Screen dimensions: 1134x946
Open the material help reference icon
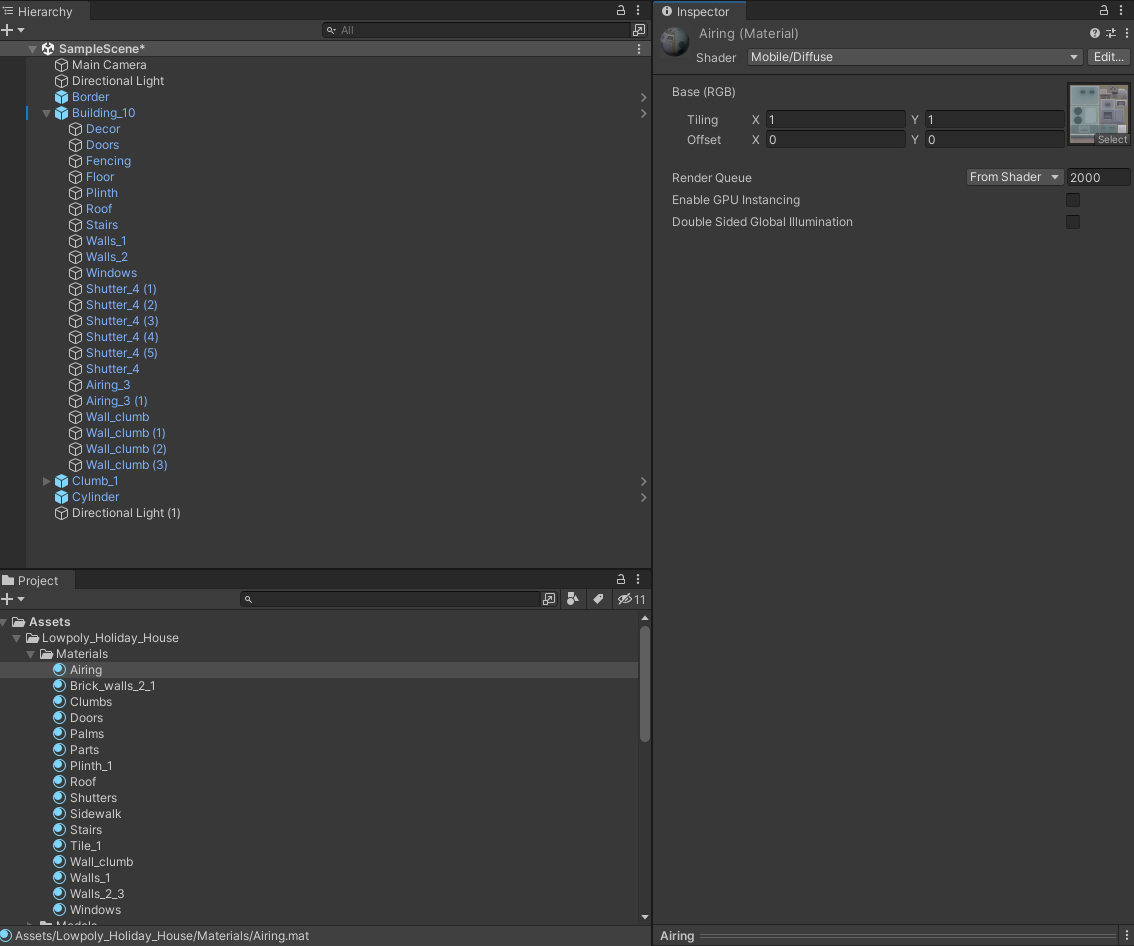point(1095,34)
